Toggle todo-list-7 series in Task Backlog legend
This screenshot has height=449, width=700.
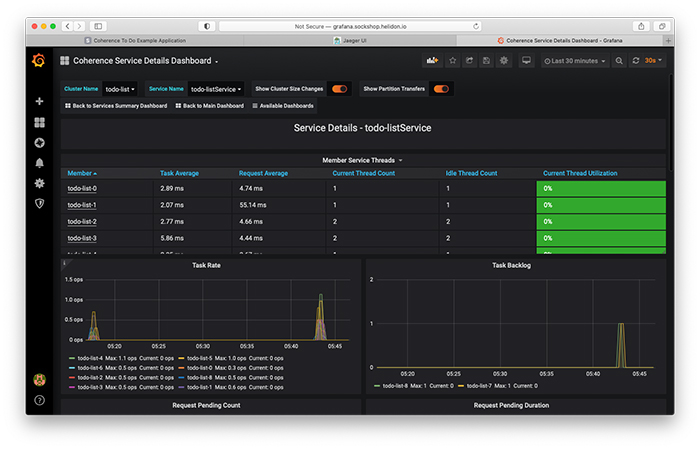[479, 386]
